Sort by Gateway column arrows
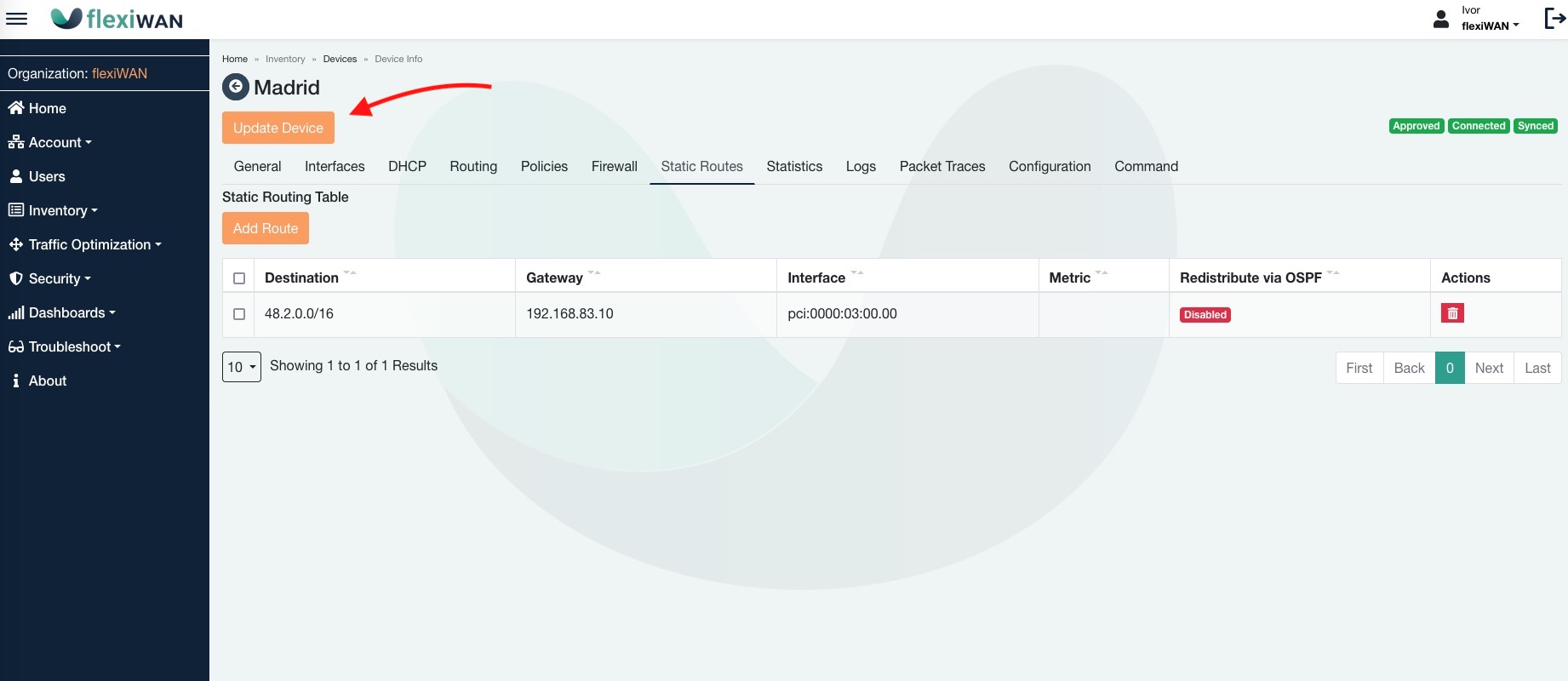This screenshot has width=1568, height=681. tap(594, 273)
